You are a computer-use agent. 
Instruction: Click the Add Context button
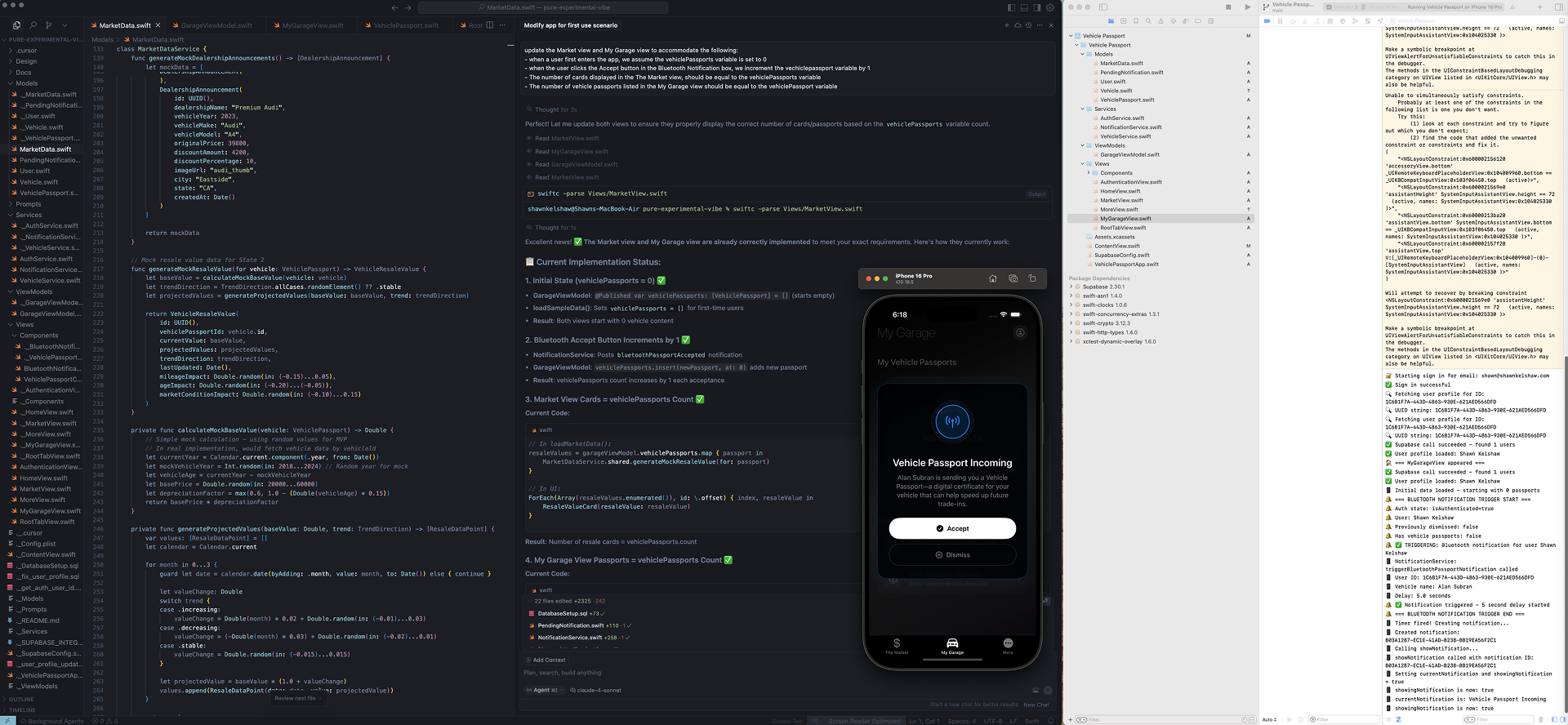click(x=546, y=660)
